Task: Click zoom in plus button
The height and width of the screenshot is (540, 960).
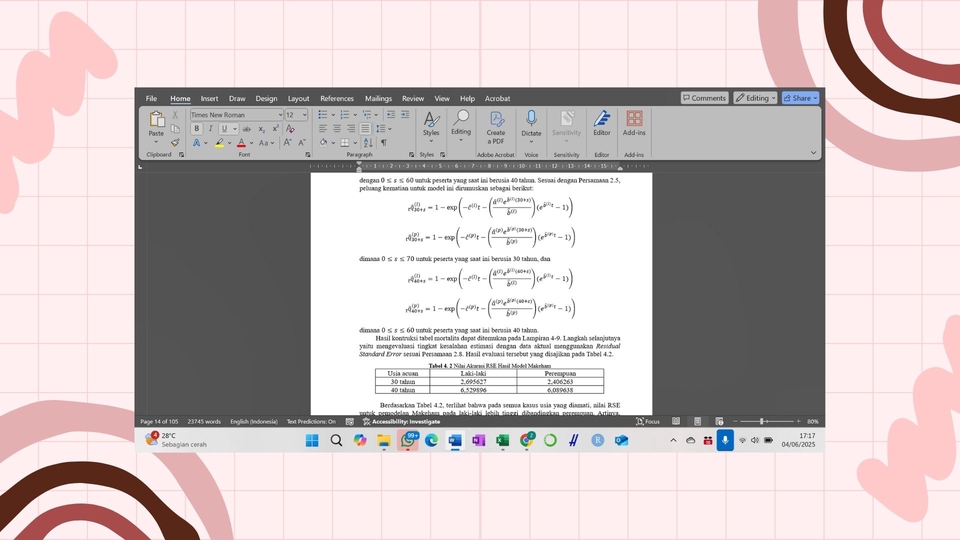Action: click(798, 421)
